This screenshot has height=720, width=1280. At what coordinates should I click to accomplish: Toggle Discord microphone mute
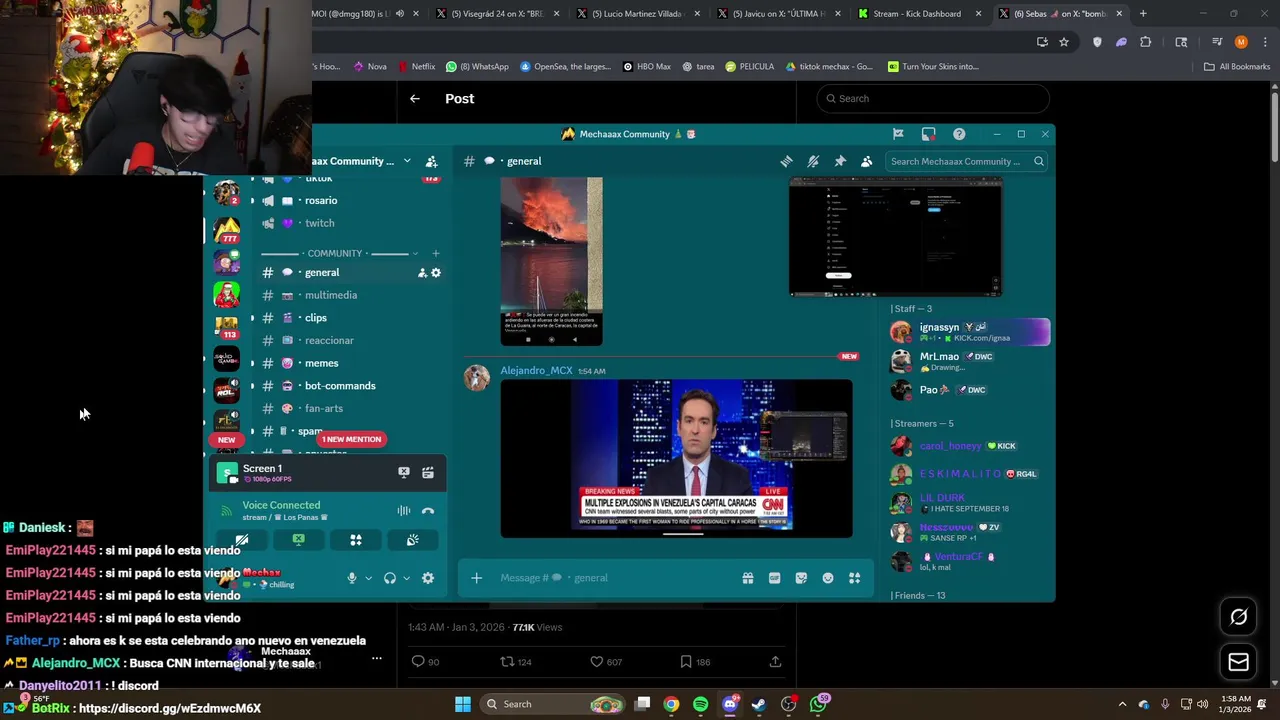tap(351, 578)
